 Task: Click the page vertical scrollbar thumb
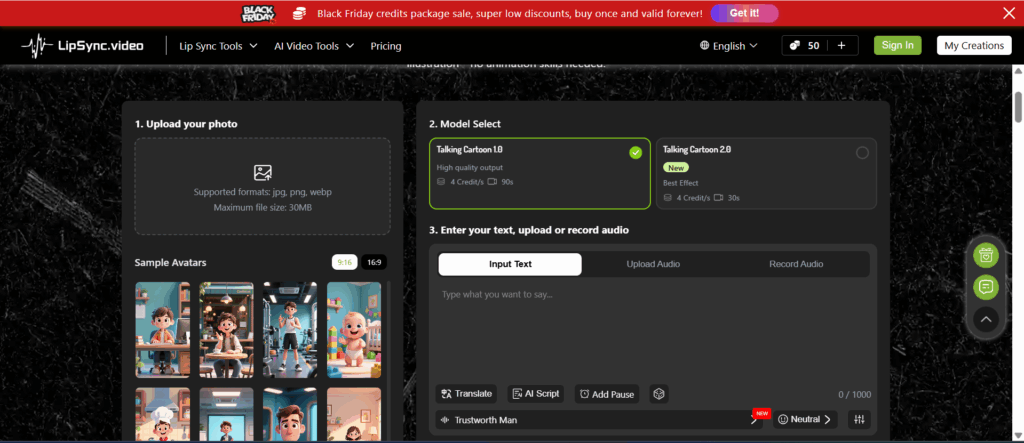click(1018, 107)
